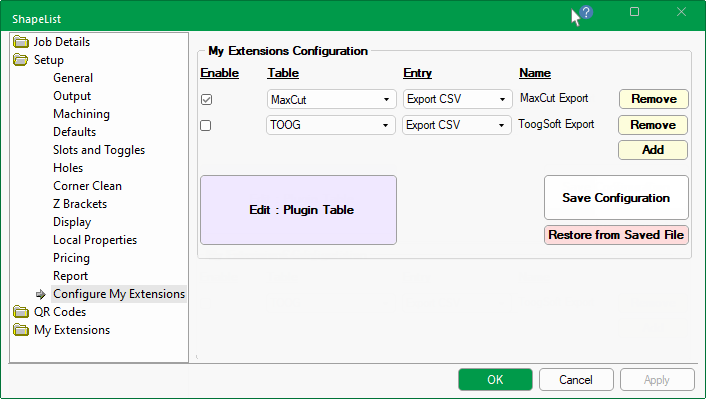Select Pricing in the tree
This screenshot has width=706, height=399.
[72, 258]
